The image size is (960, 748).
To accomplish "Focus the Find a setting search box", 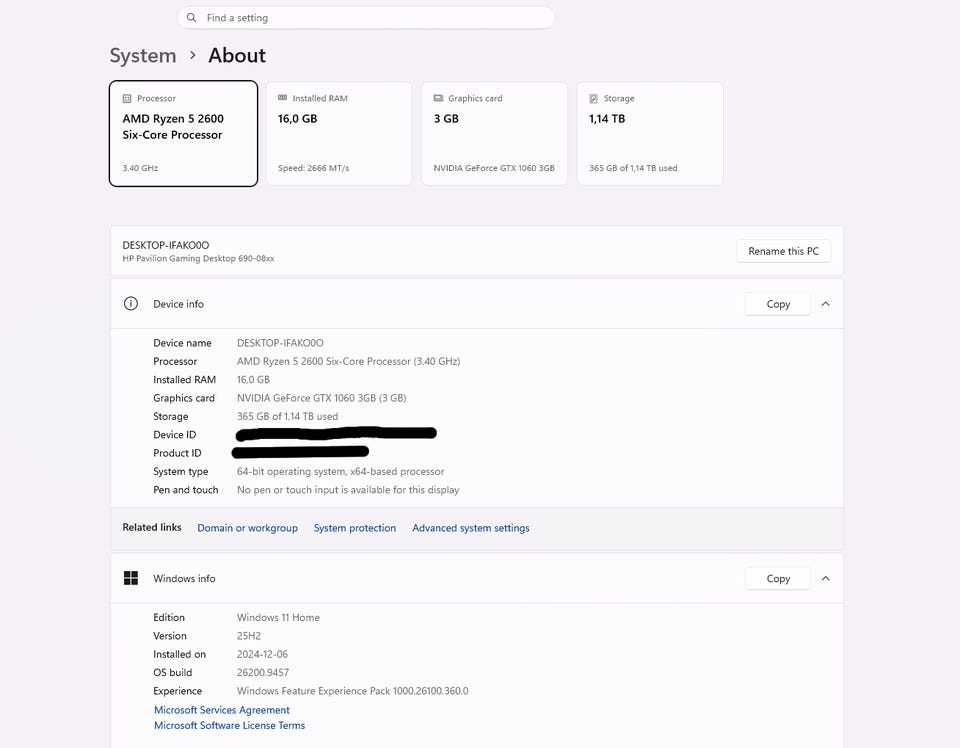I will pyautogui.click(x=366, y=18).
